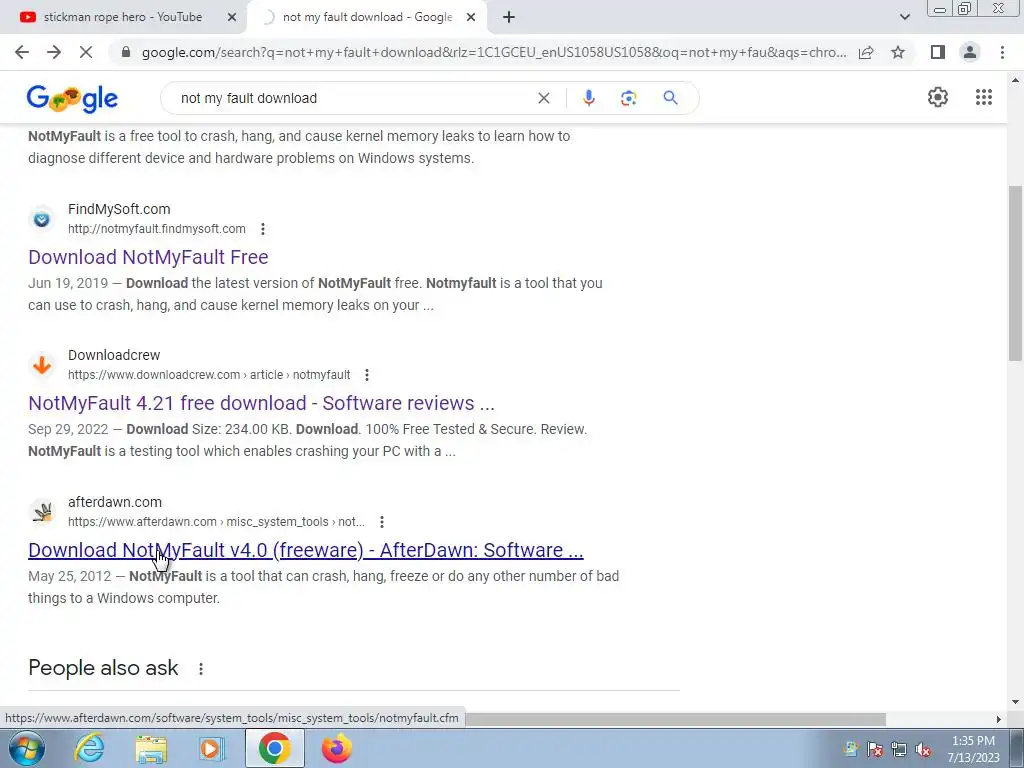Viewport: 1024px width, 768px height.
Task: Go to the Google doodle home logo
Action: pos(72,99)
